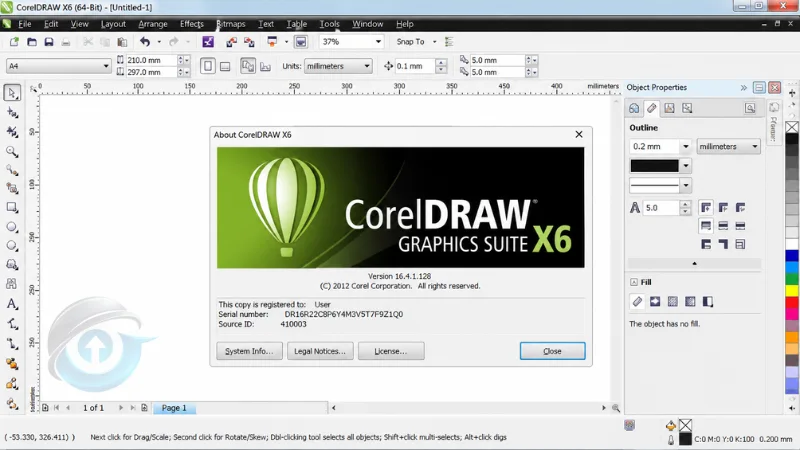Click the Undo arrow icon

point(145,42)
